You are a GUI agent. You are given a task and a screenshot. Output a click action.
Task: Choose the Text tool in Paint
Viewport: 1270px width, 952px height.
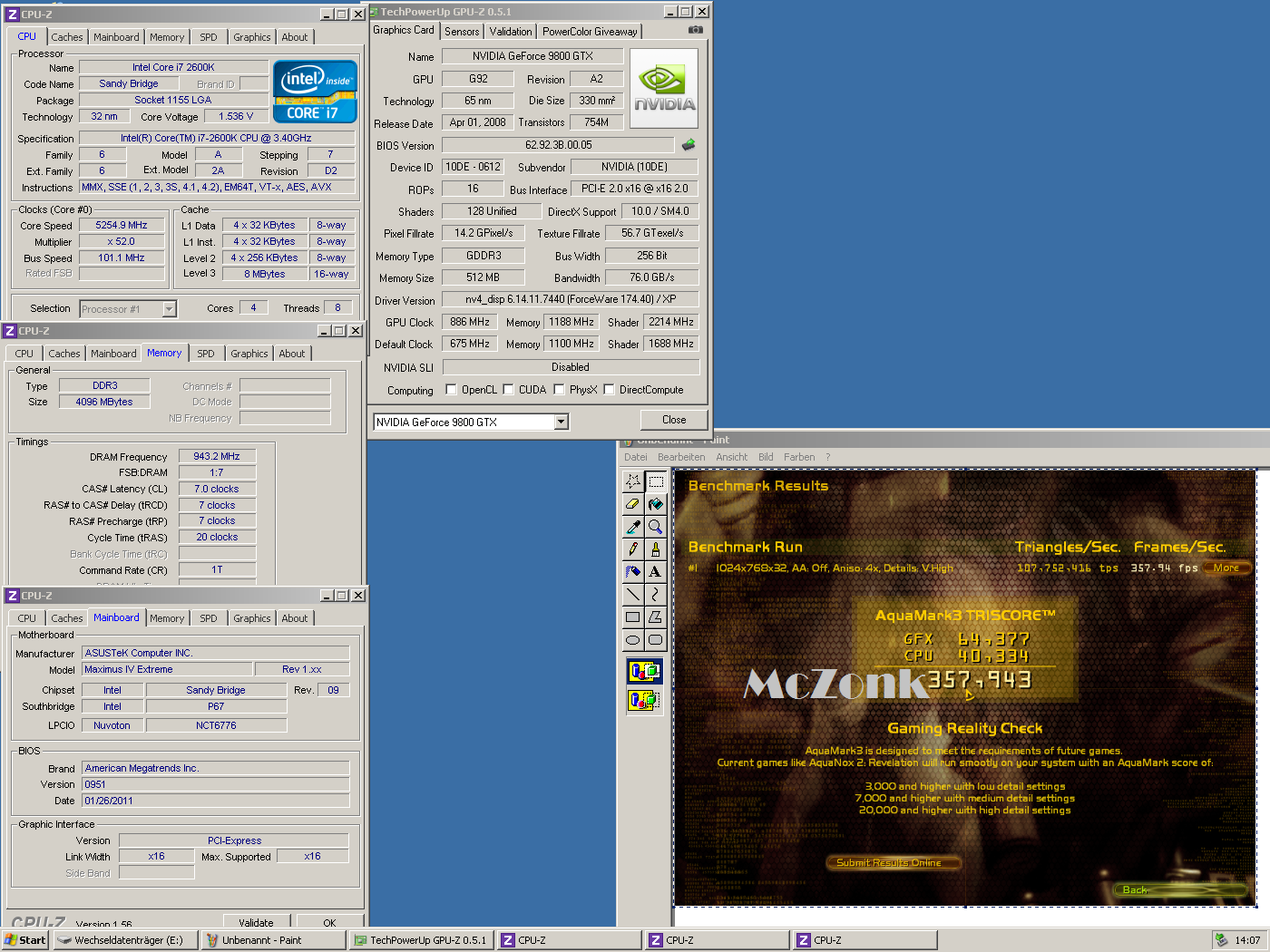655,572
